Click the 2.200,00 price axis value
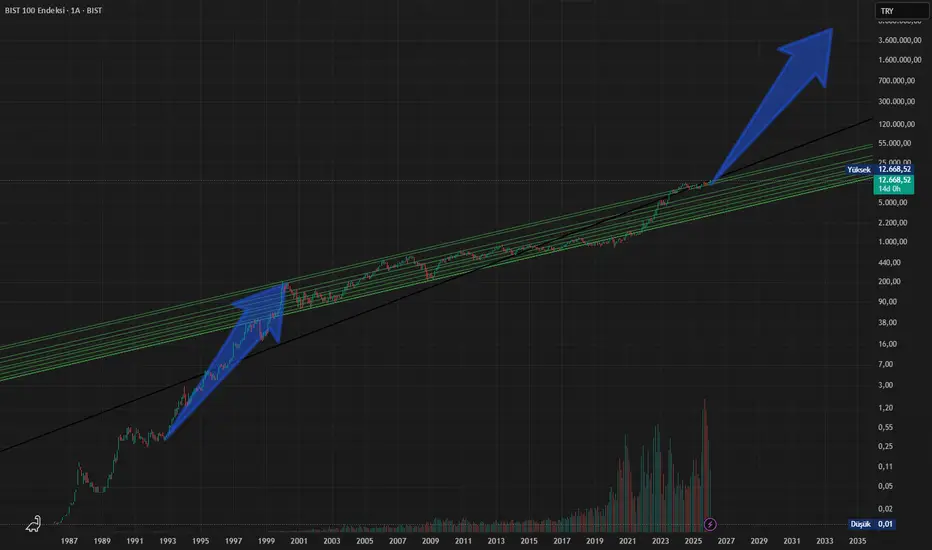 [x=893, y=223]
